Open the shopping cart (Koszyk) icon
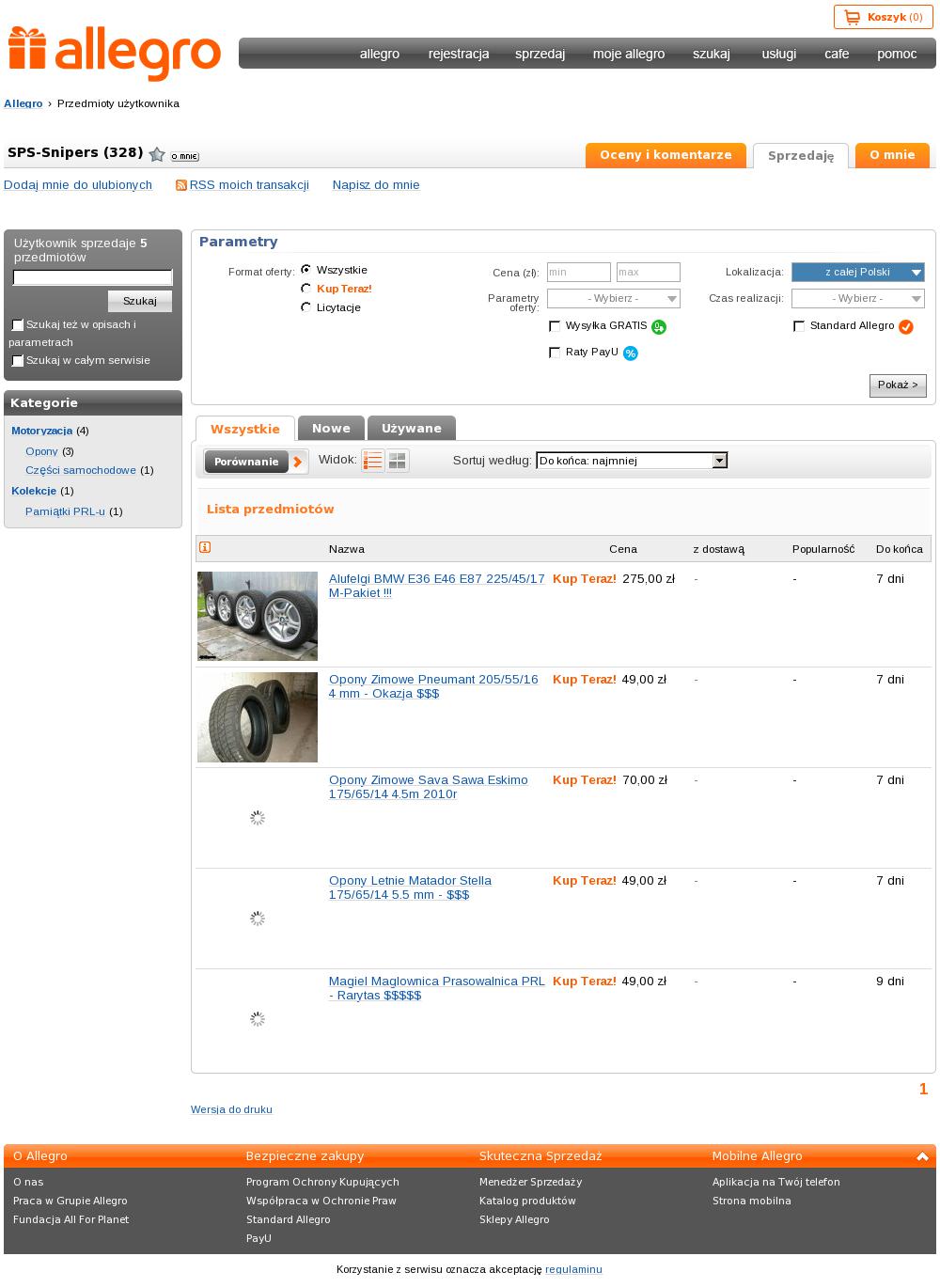940x1288 pixels. pos(853,17)
